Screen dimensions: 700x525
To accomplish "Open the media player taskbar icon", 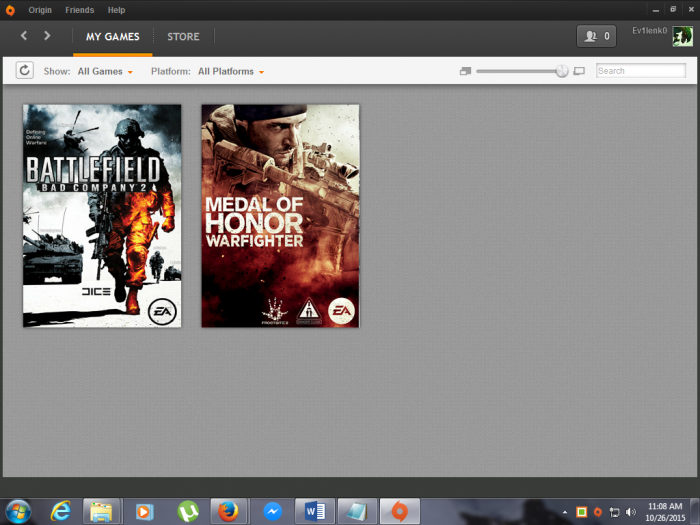I will [144, 512].
